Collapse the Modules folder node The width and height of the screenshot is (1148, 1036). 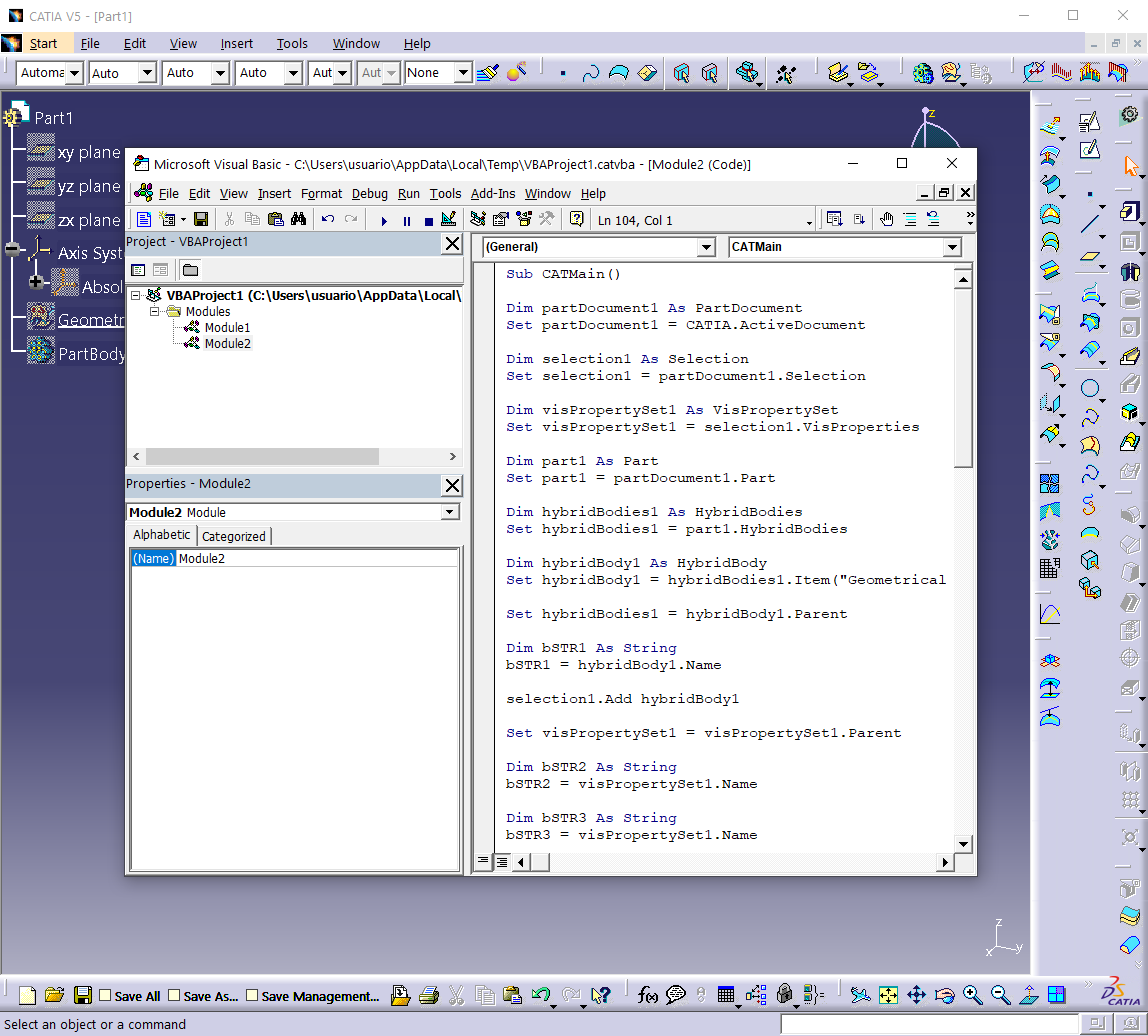(154, 311)
